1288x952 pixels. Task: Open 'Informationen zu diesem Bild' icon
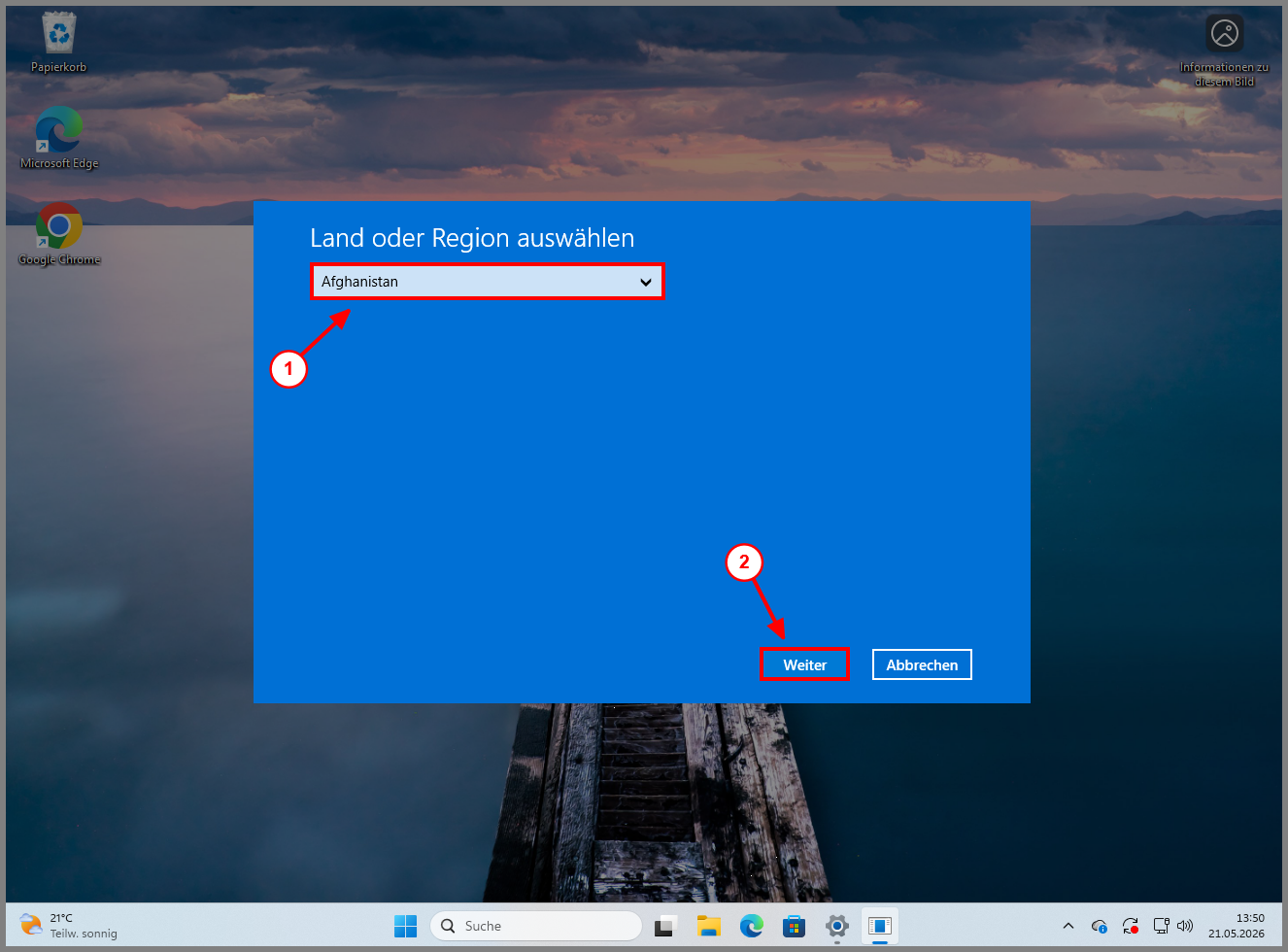coord(1225,51)
